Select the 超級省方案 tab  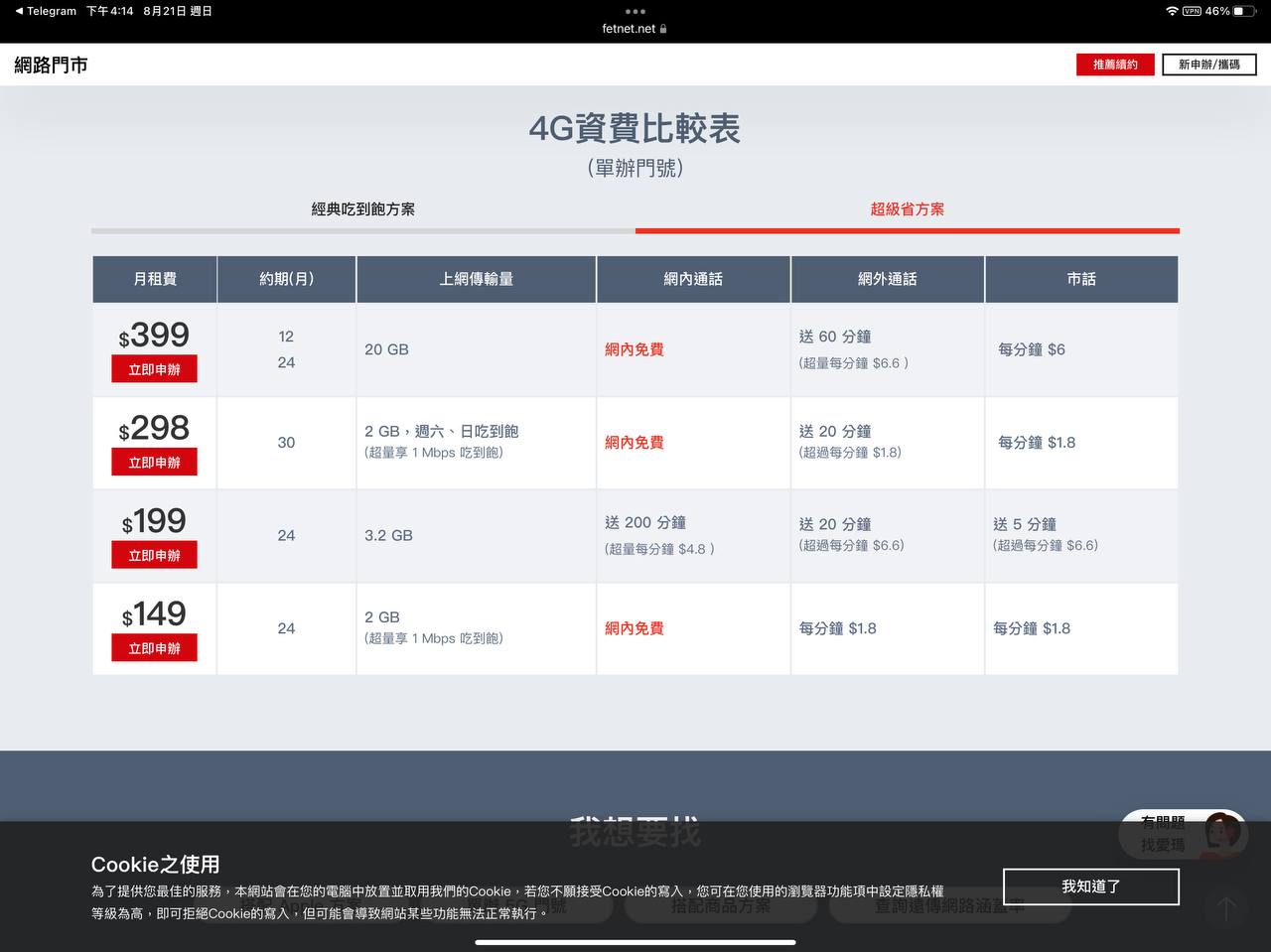click(907, 209)
